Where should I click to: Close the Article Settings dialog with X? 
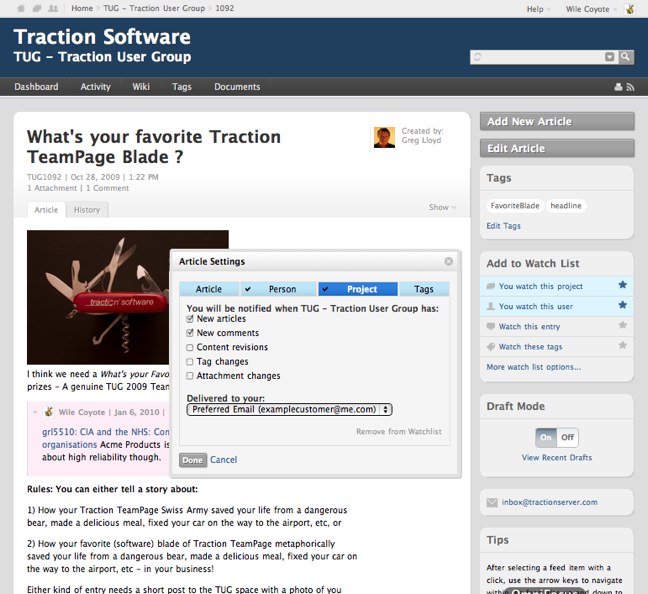pyautogui.click(x=449, y=262)
